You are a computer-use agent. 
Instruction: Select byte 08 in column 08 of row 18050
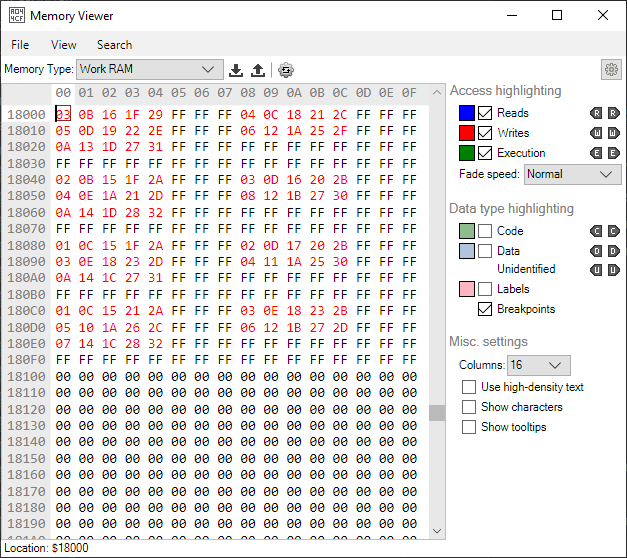click(x=248, y=196)
